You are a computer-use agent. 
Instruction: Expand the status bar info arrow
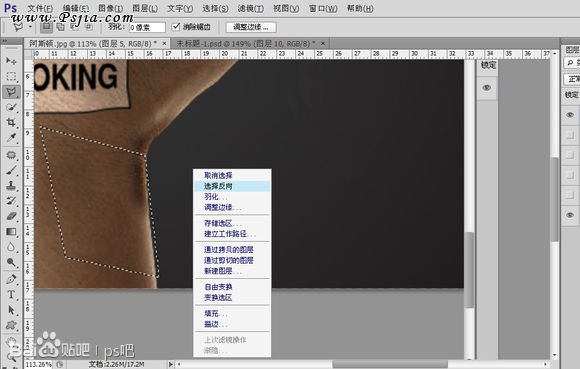171,364
